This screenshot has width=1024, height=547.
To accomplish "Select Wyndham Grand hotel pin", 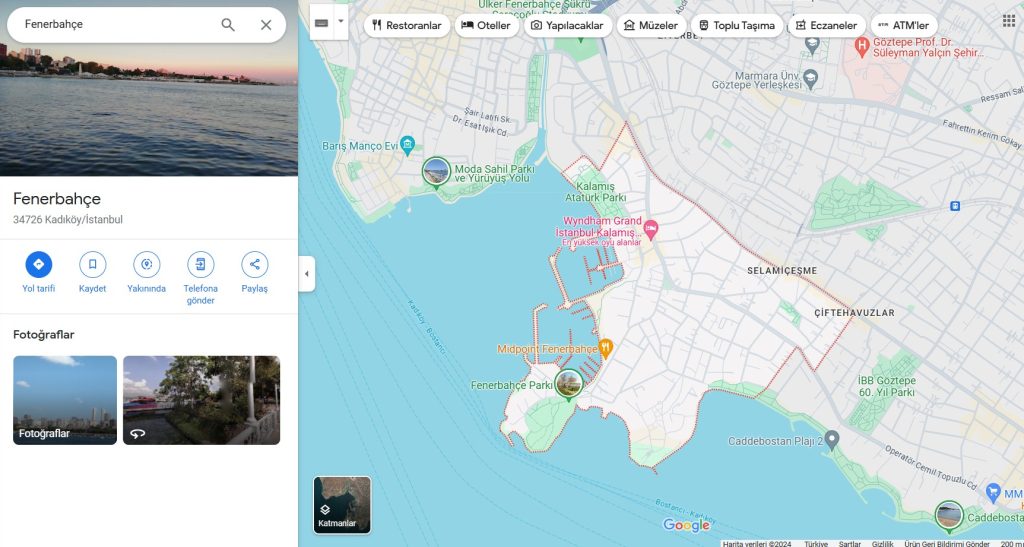I will [650, 228].
